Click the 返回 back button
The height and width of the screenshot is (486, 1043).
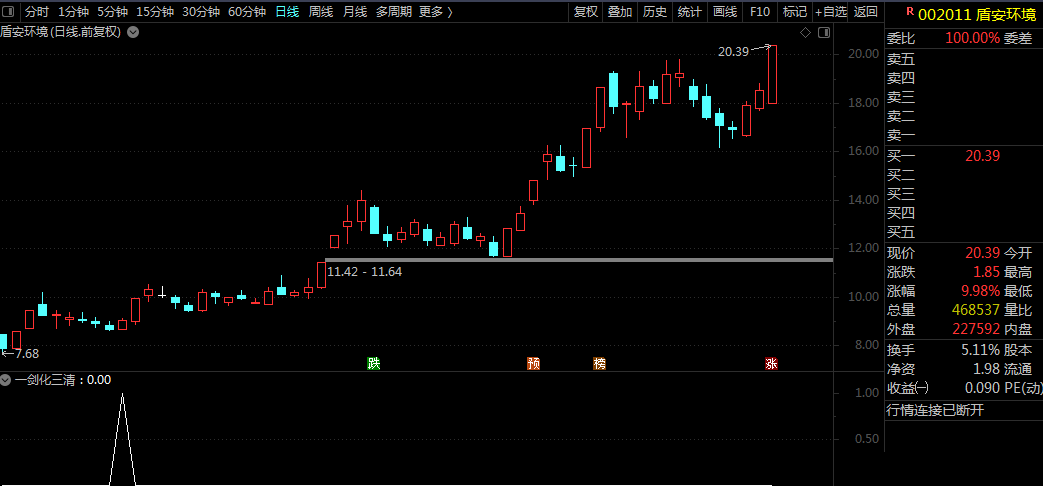(866, 11)
